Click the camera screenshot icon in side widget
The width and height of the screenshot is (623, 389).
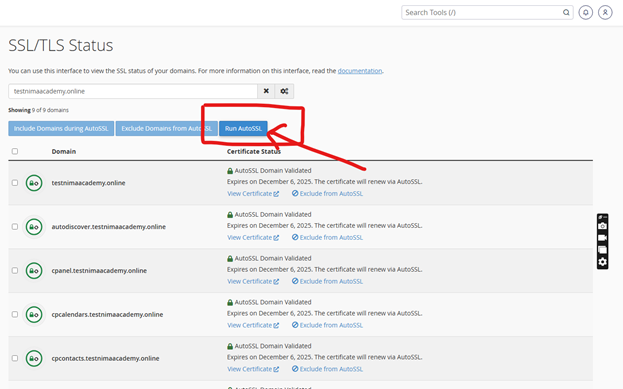602,226
